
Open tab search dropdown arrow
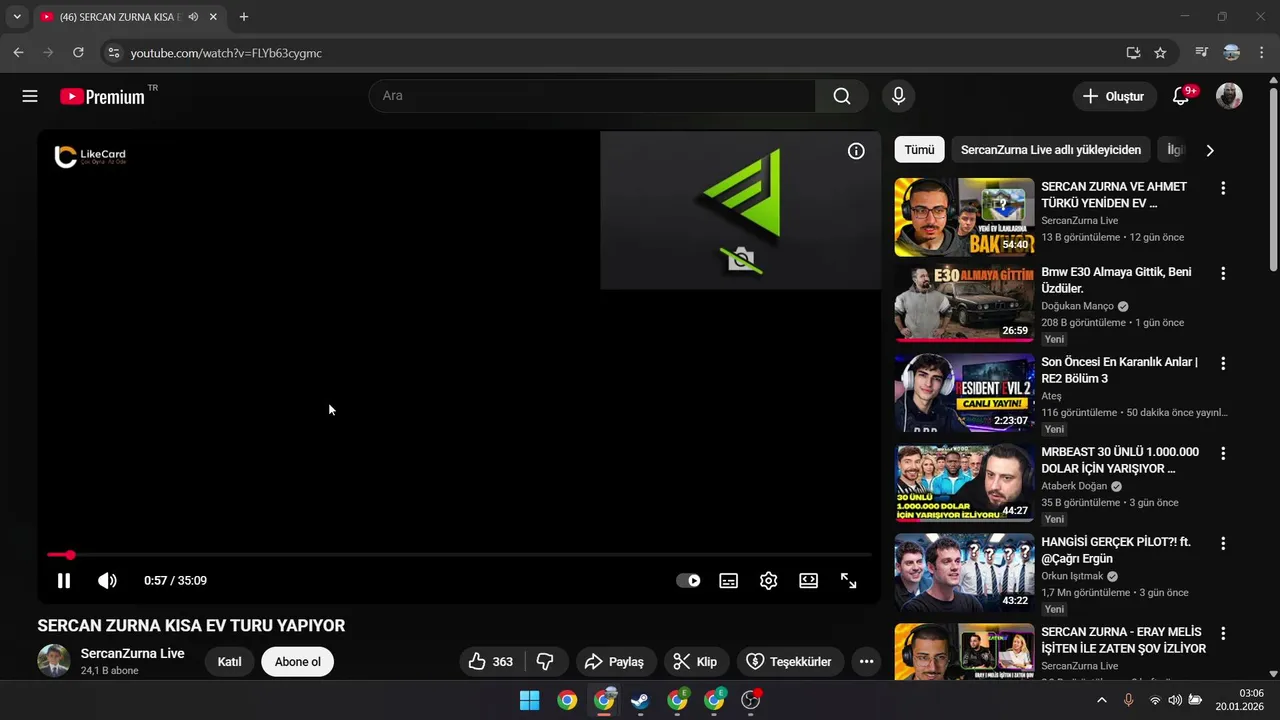click(x=17, y=17)
